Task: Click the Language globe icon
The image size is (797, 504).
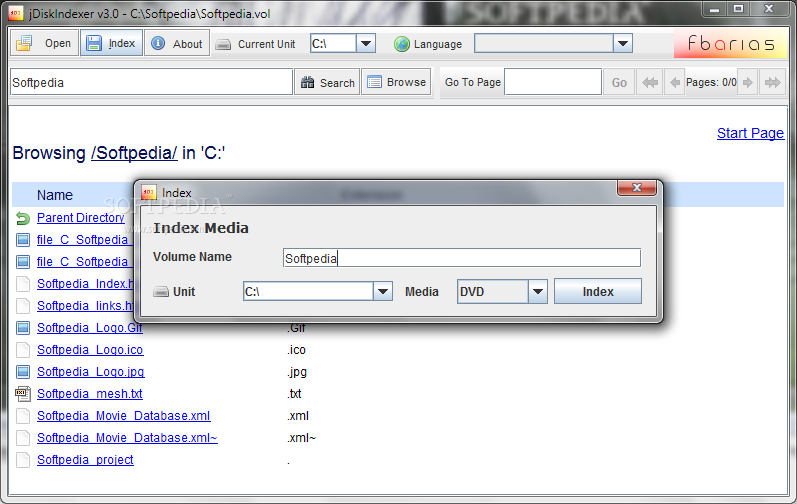Action: (402, 44)
